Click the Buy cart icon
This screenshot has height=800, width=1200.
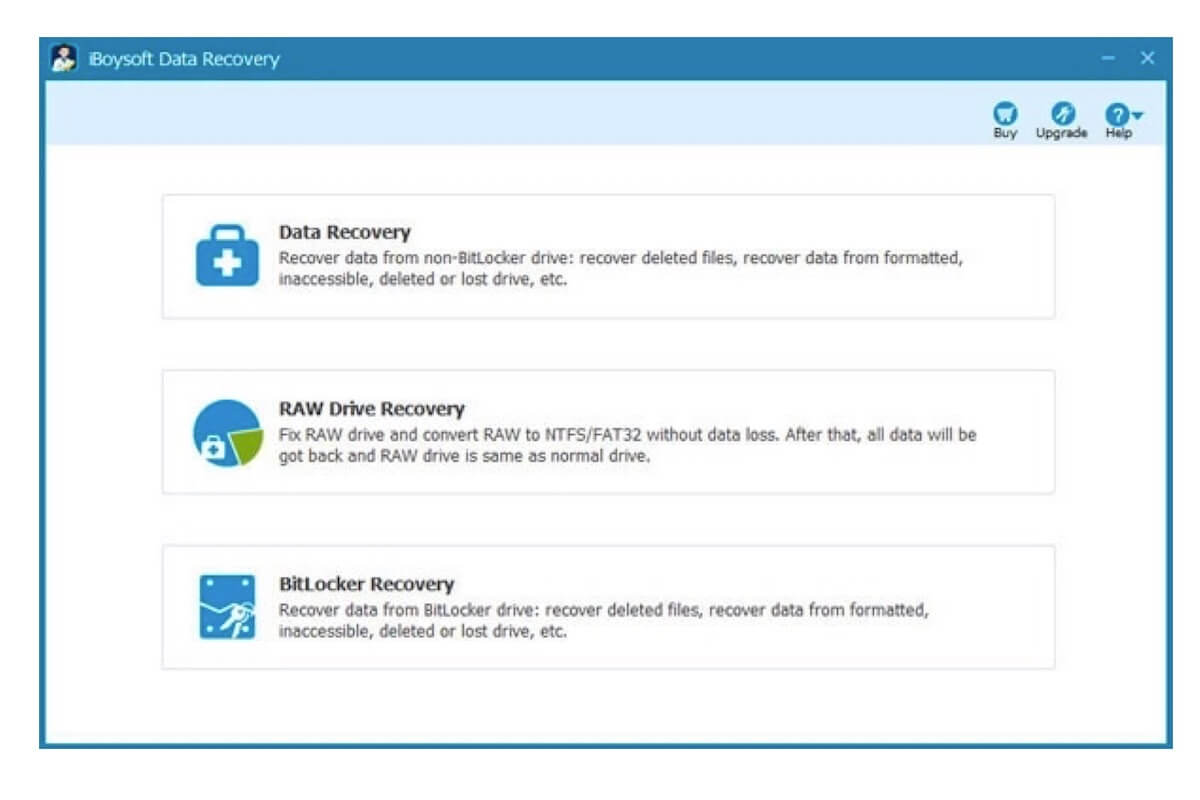click(x=1005, y=113)
